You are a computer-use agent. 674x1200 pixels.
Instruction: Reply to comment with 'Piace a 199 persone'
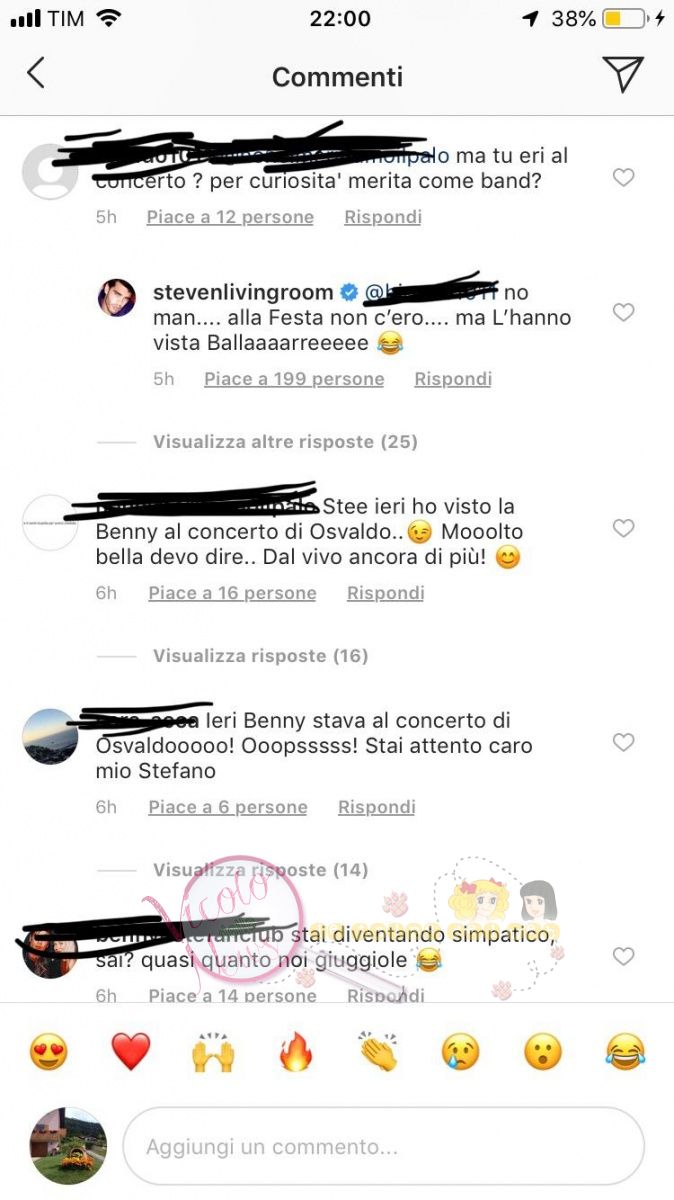click(x=453, y=379)
